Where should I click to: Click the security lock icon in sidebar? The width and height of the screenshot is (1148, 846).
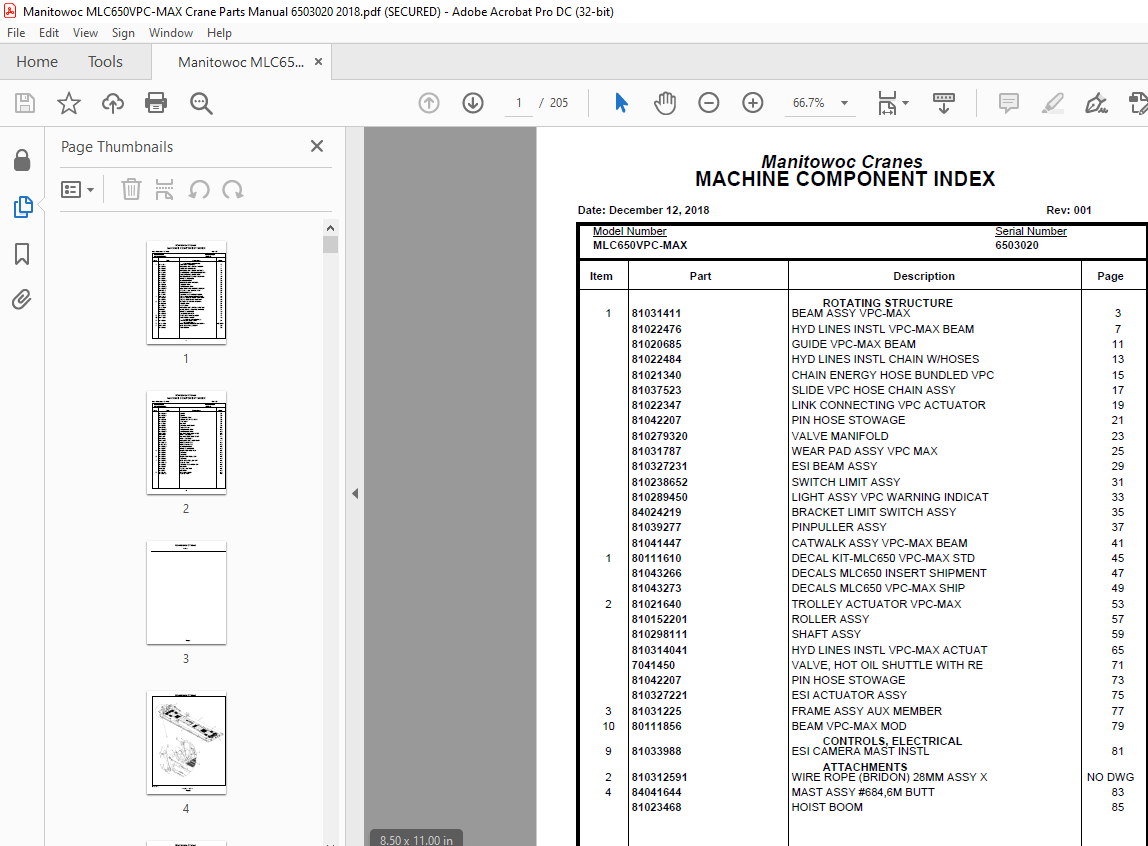click(x=22, y=160)
